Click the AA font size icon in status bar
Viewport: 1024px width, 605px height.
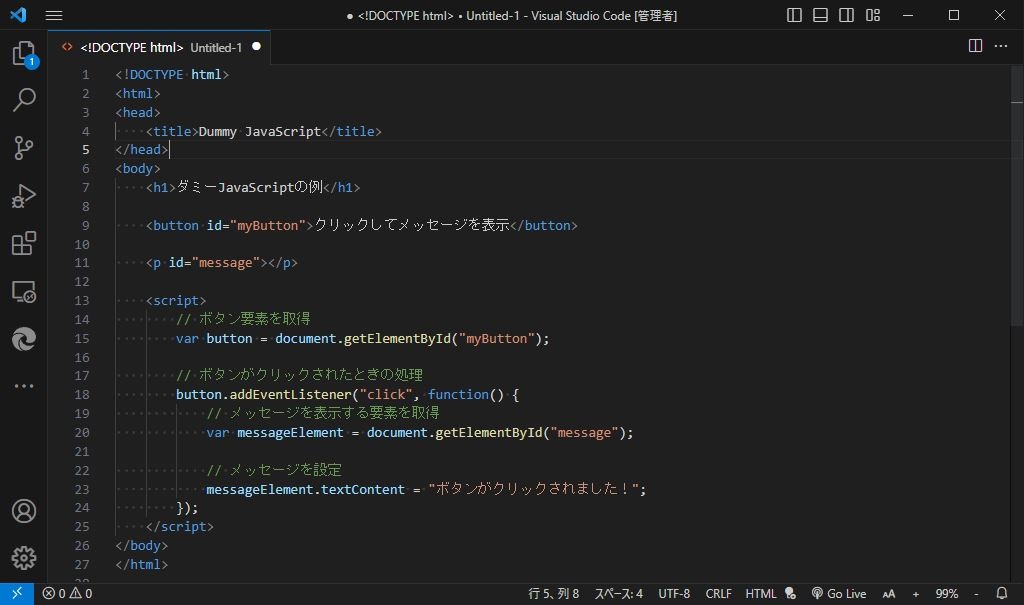pyautogui.click(x=889, y=594)
